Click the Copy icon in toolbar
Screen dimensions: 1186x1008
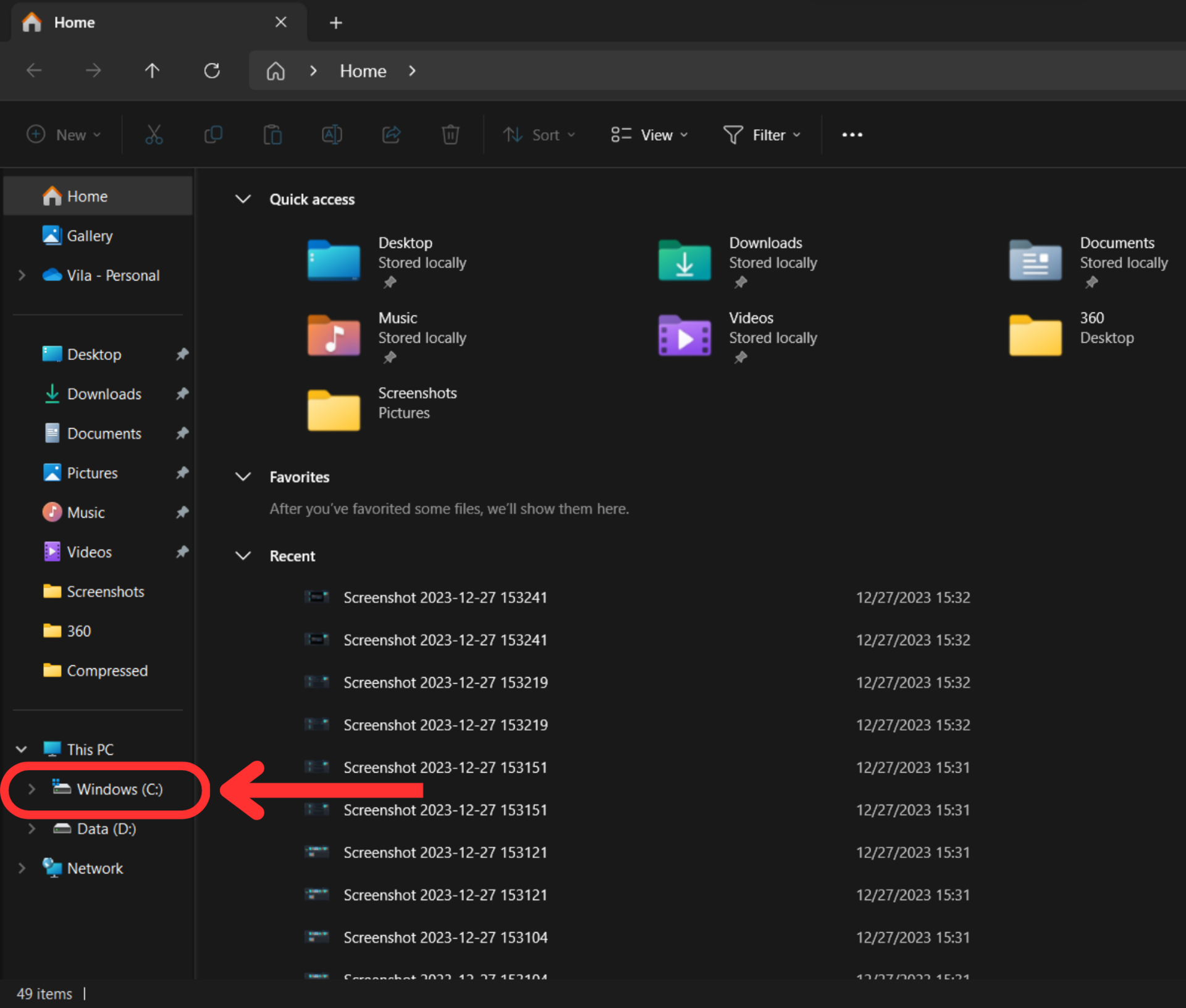coord(213,135)
